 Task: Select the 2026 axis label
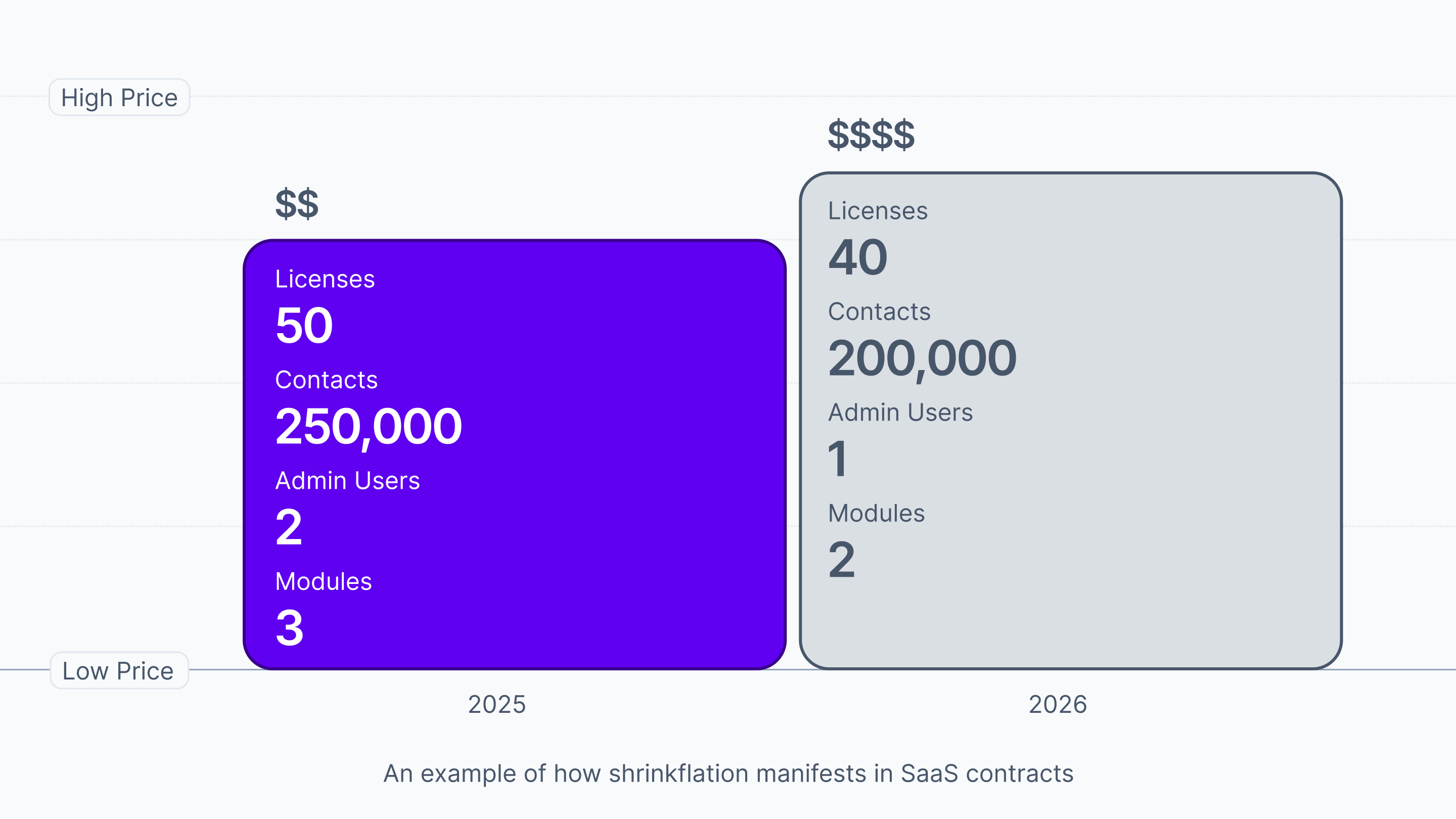click(1058, 704)
